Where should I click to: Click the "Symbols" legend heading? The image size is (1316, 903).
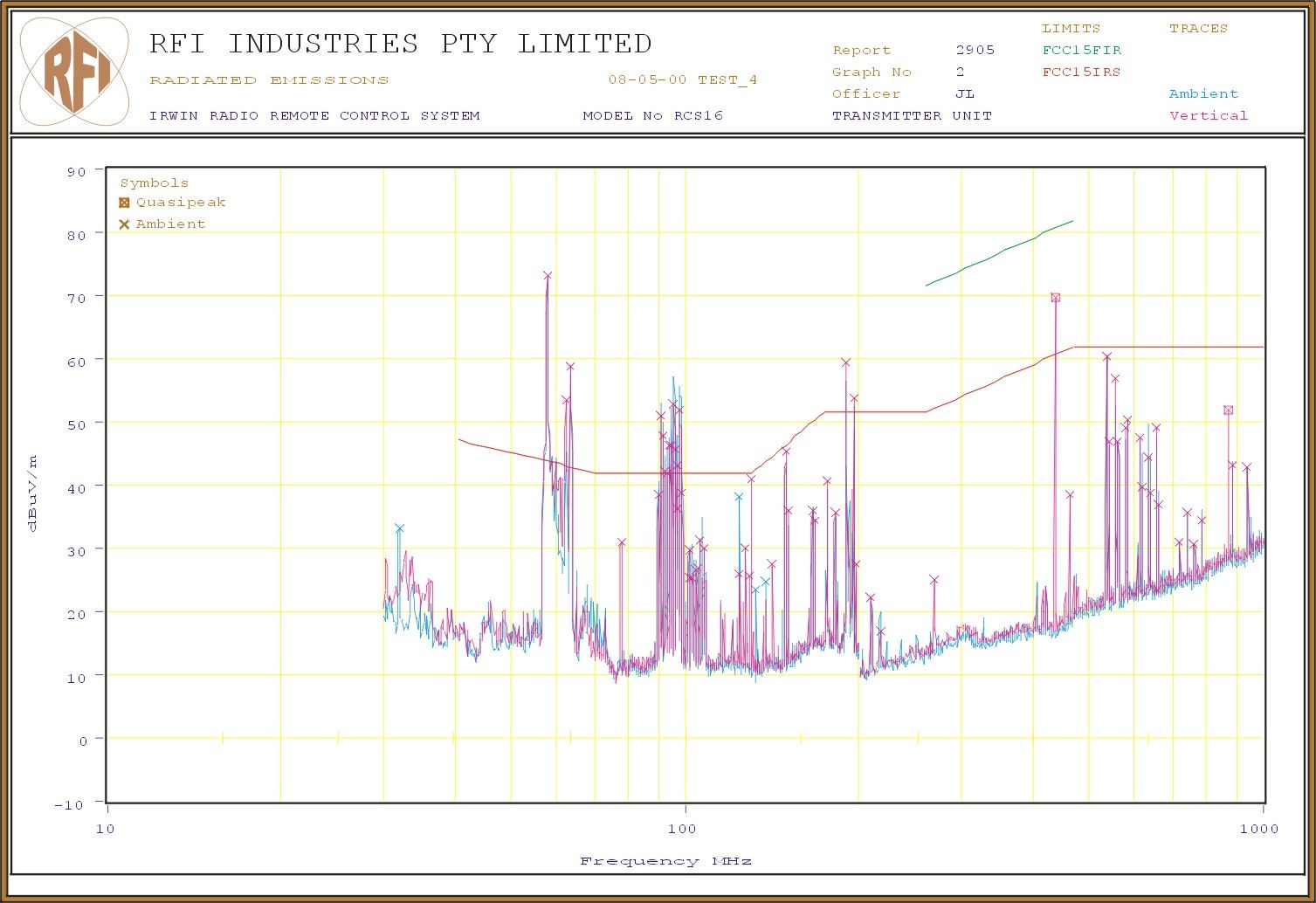(154, 183)
